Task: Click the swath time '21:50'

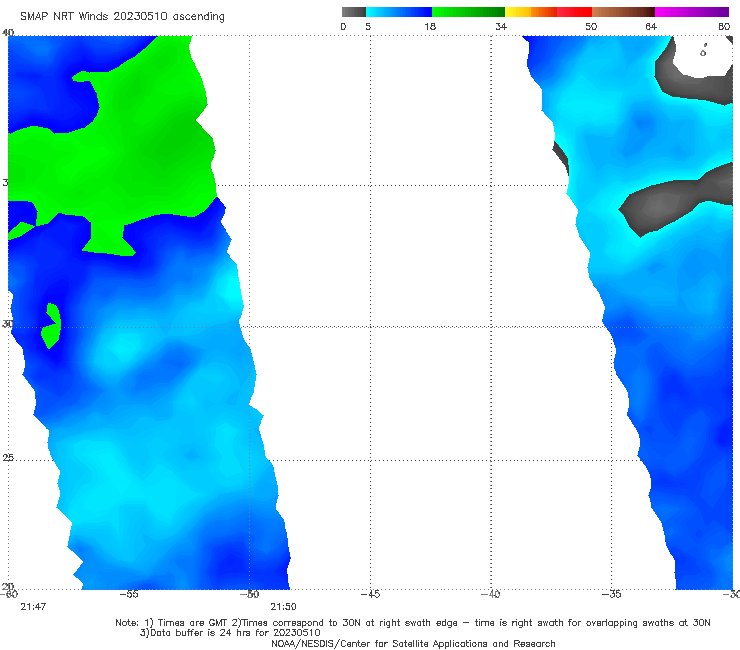Action: (283, 607)
